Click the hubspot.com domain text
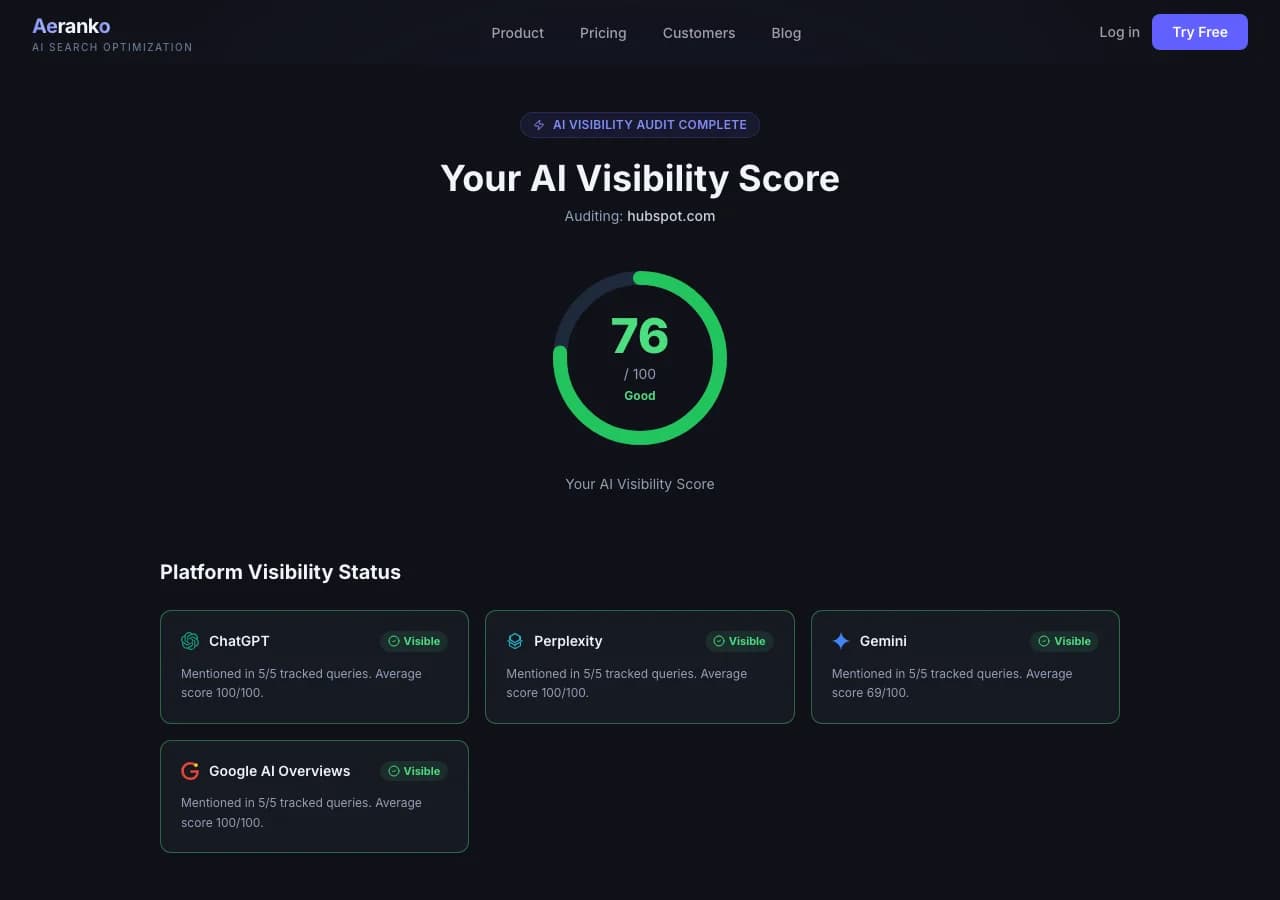 pyautogui.click(x=671, y=216)
